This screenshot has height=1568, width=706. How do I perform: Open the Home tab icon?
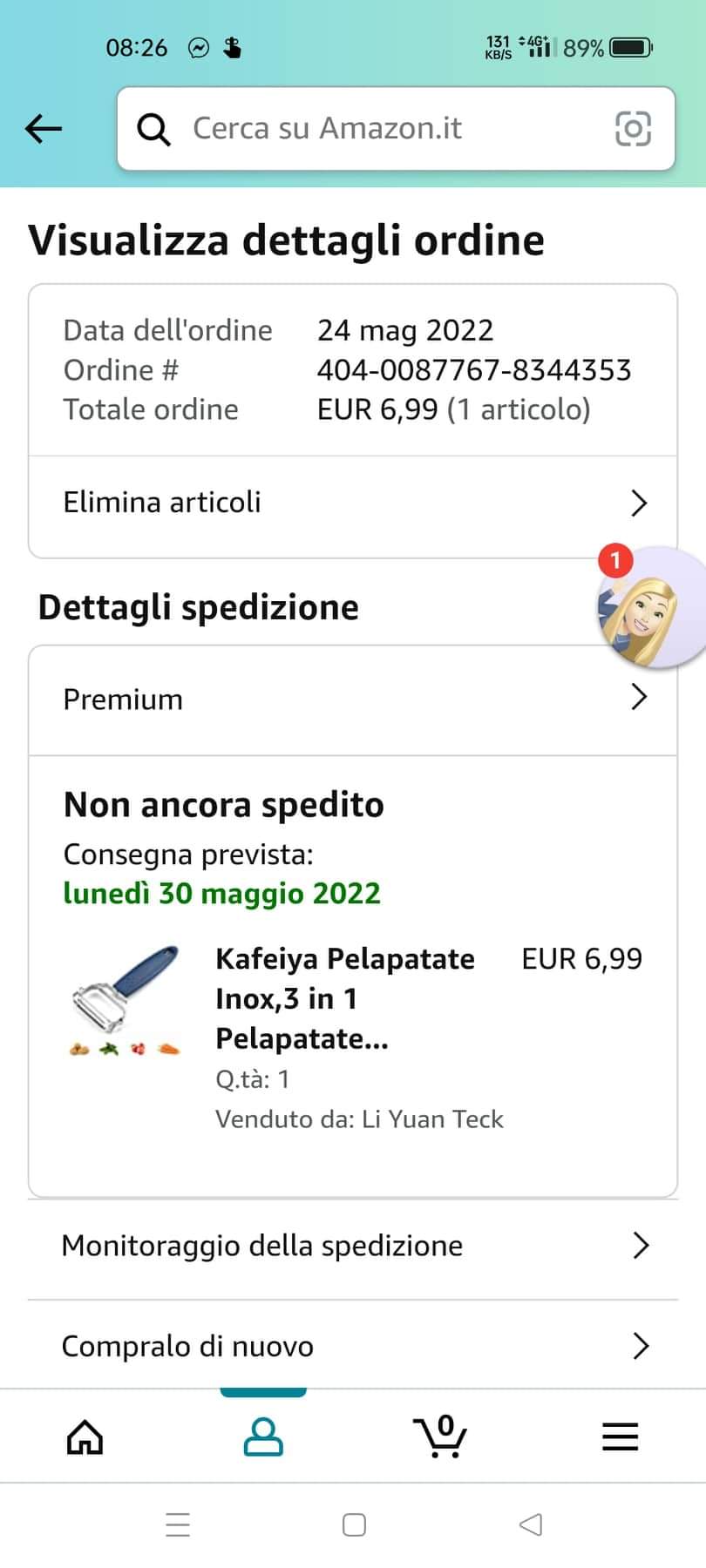click(85, 1437)
